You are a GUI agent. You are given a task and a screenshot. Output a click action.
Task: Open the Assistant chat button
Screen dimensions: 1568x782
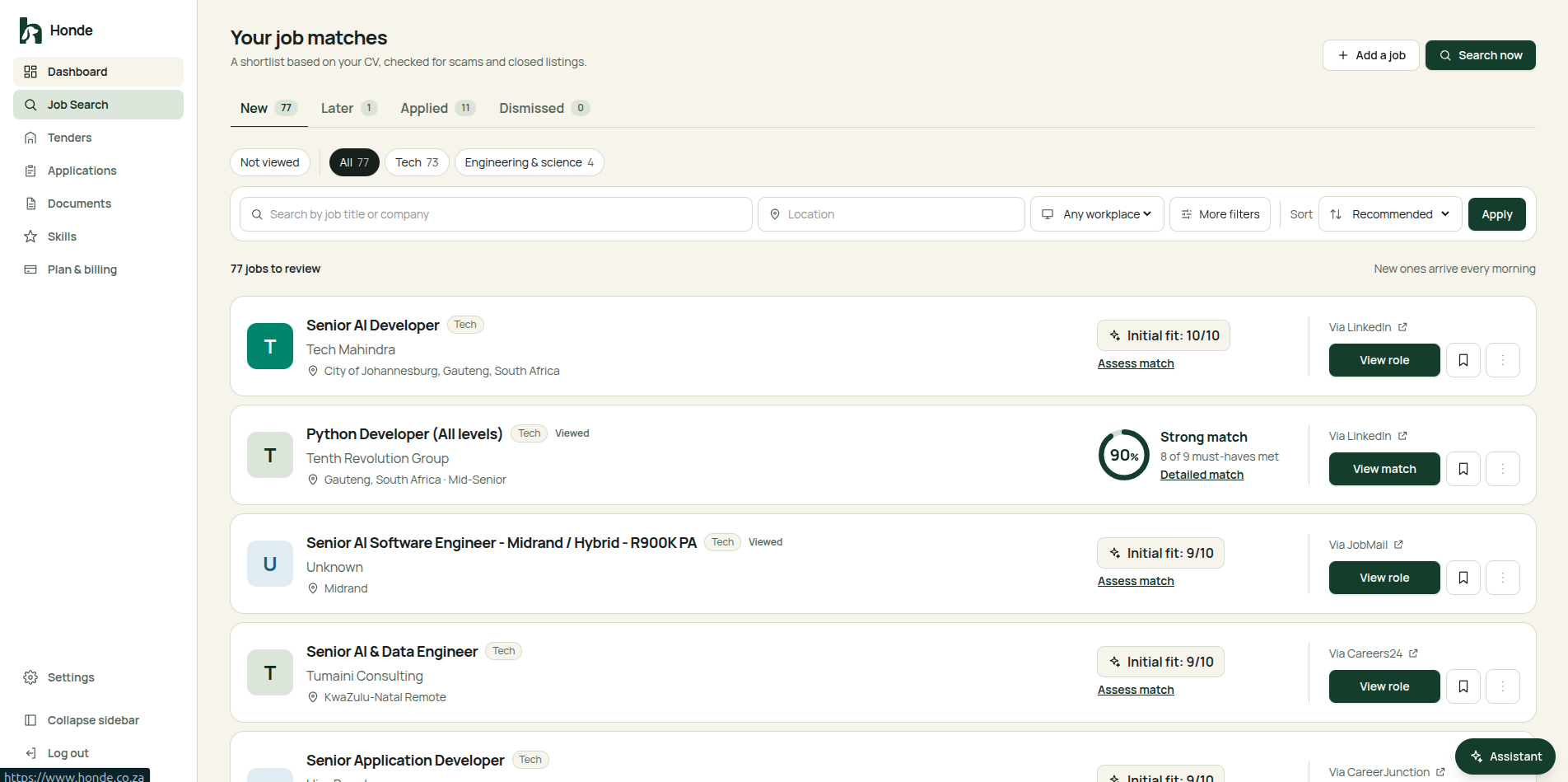pyautogui.click(x=1505, y=756)
